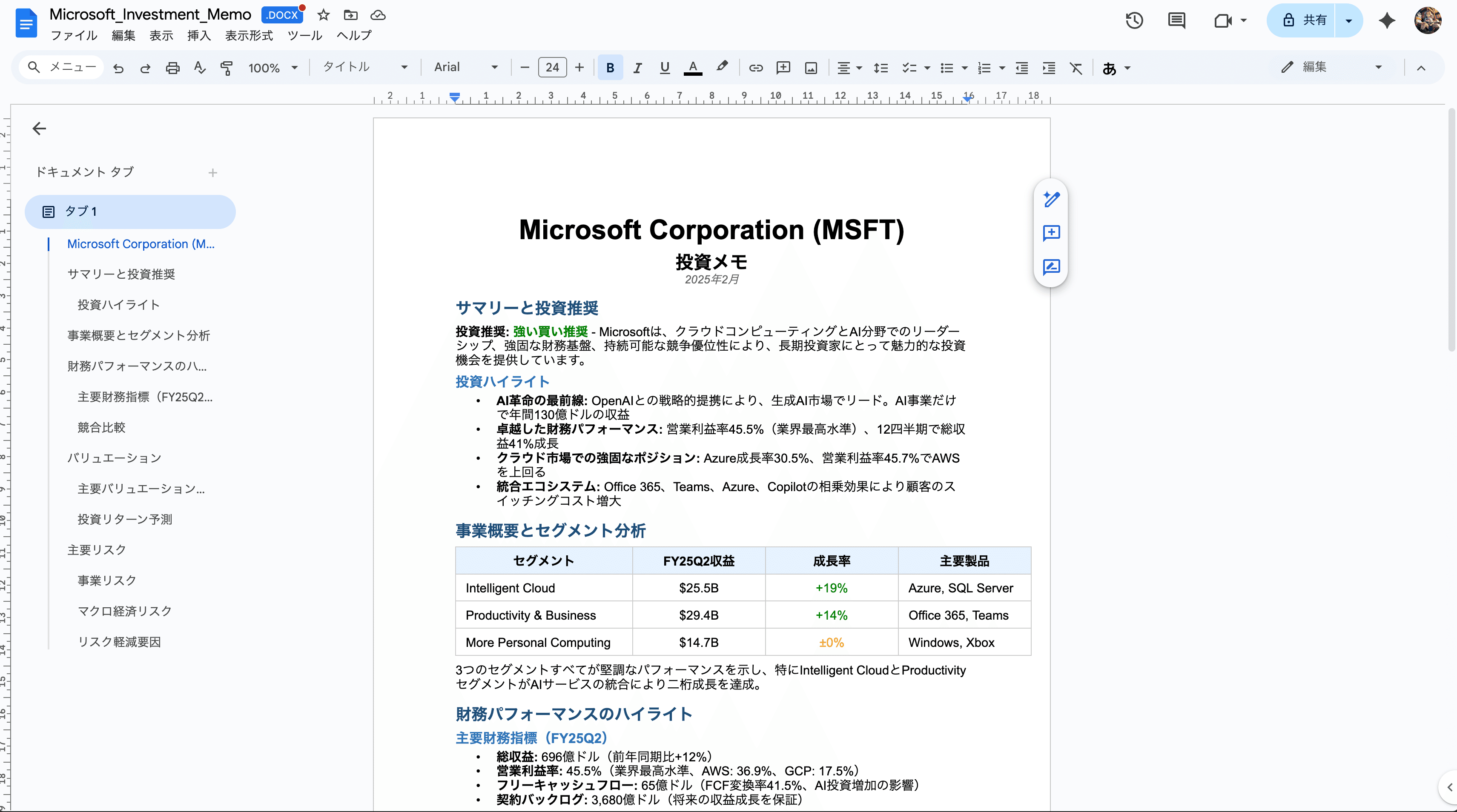Toggle italic formatting button
The image size is (1457, 812).
tap(637, 68)
